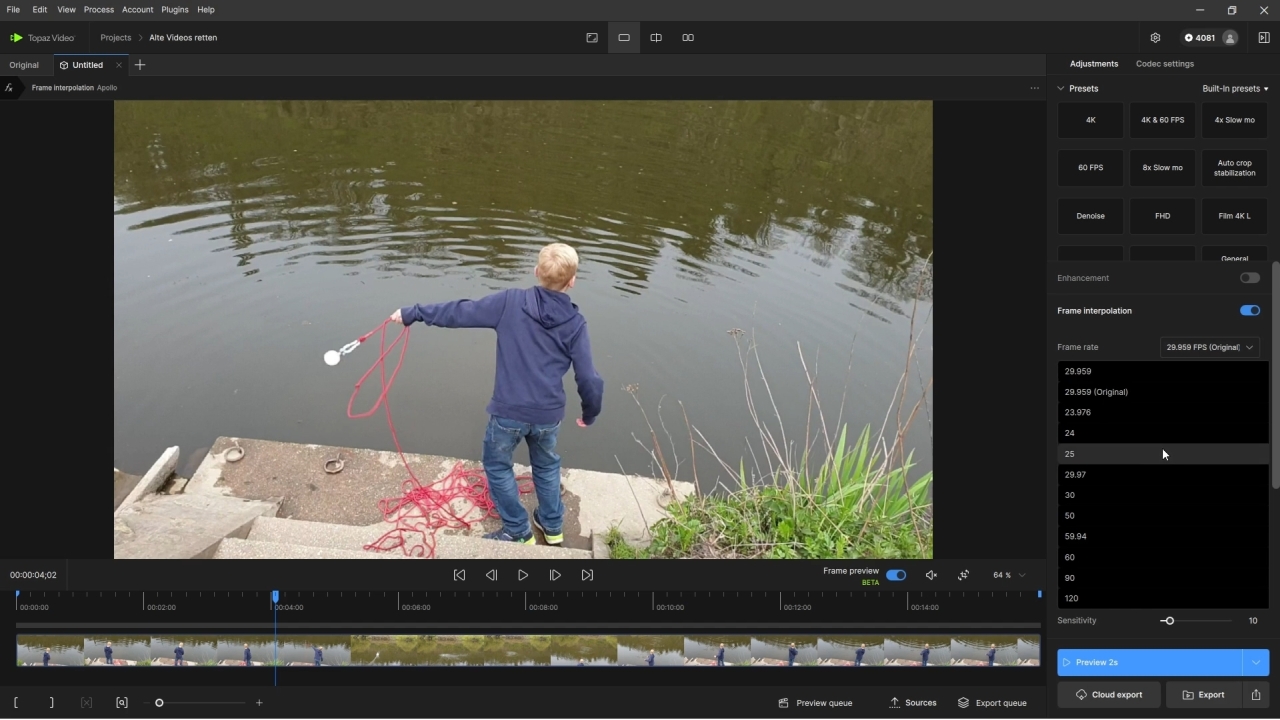Step forward one frame
Image resolution: width=1280 pixels, height=720 pixels.
(x=555, y=575)
